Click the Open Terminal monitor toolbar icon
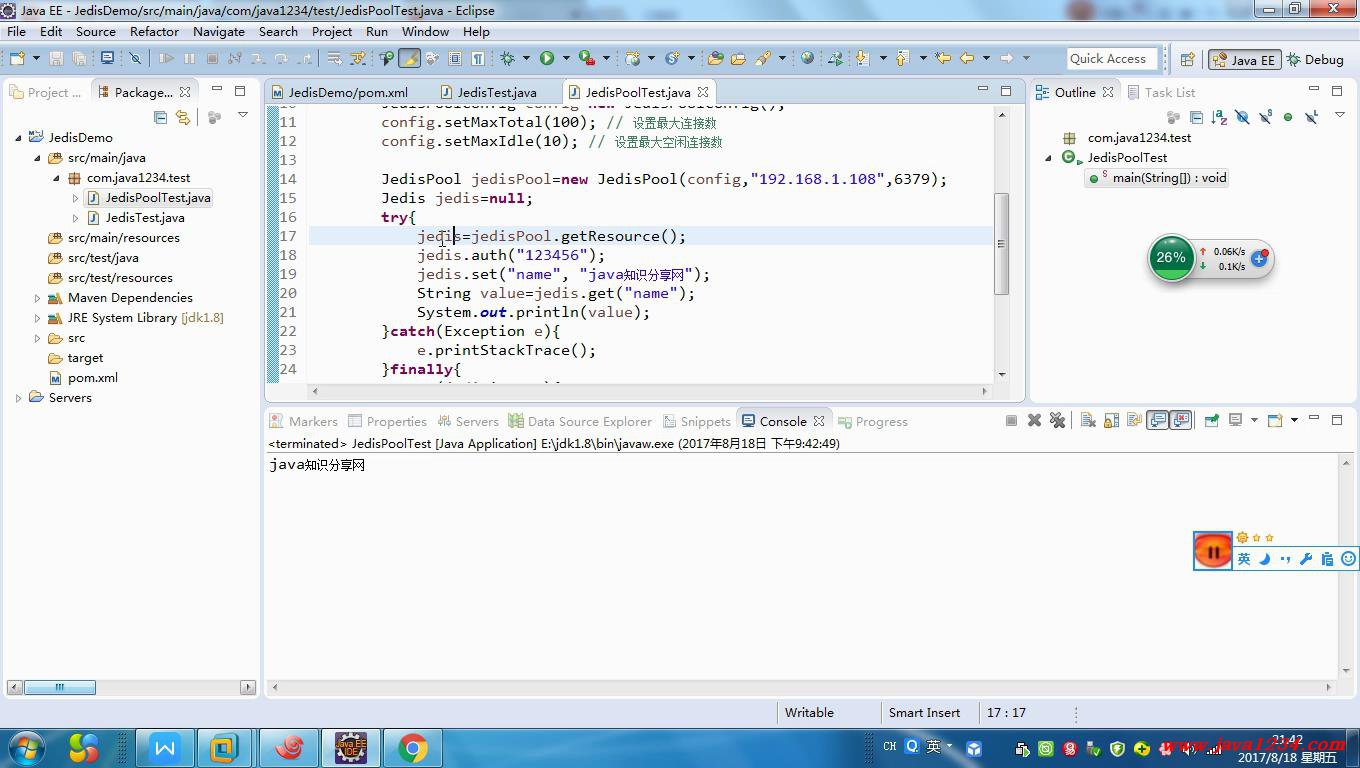The height and width of the screenshot is (768, 1360). click(107, 58)
